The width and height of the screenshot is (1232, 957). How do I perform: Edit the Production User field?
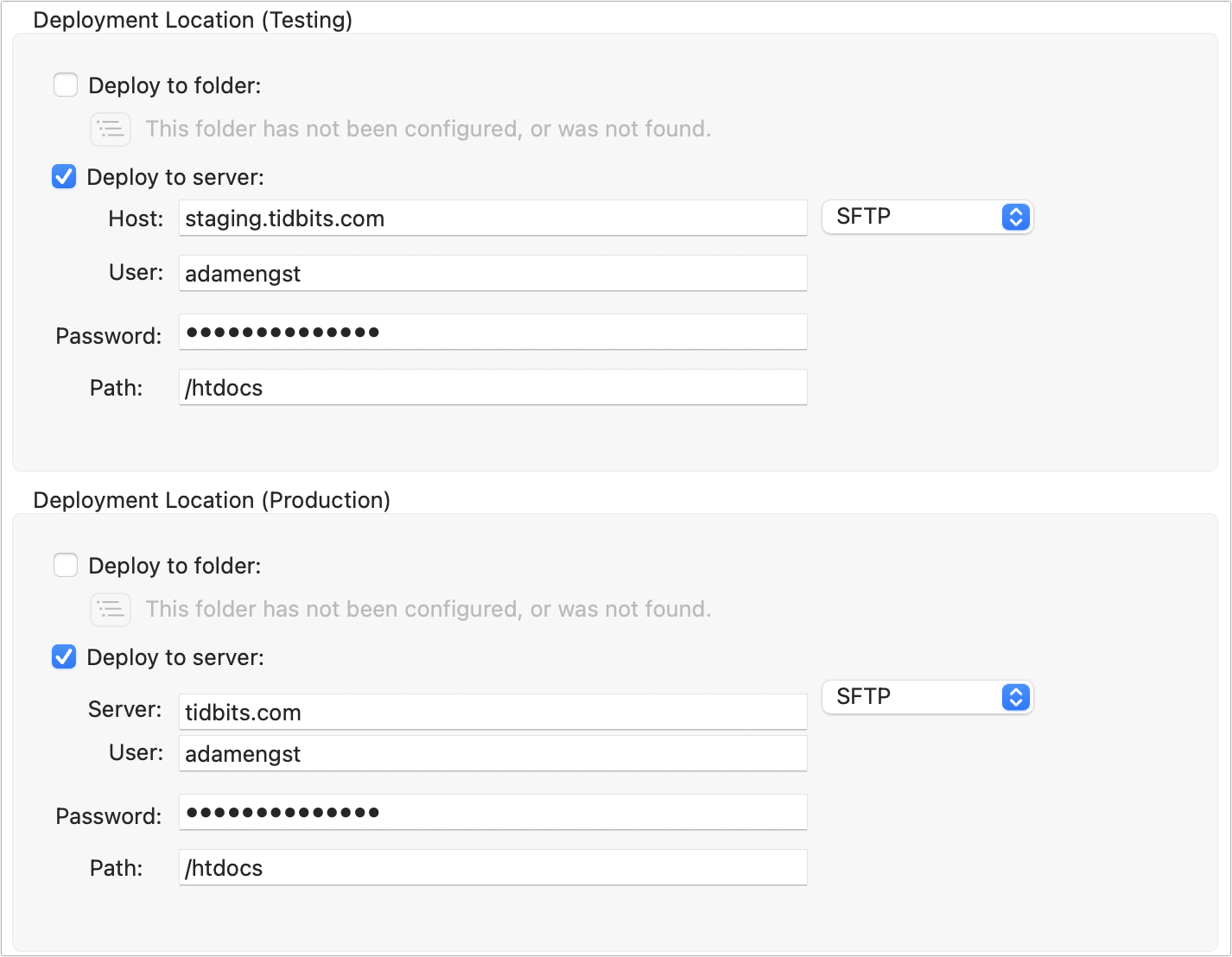pos(493,754)
